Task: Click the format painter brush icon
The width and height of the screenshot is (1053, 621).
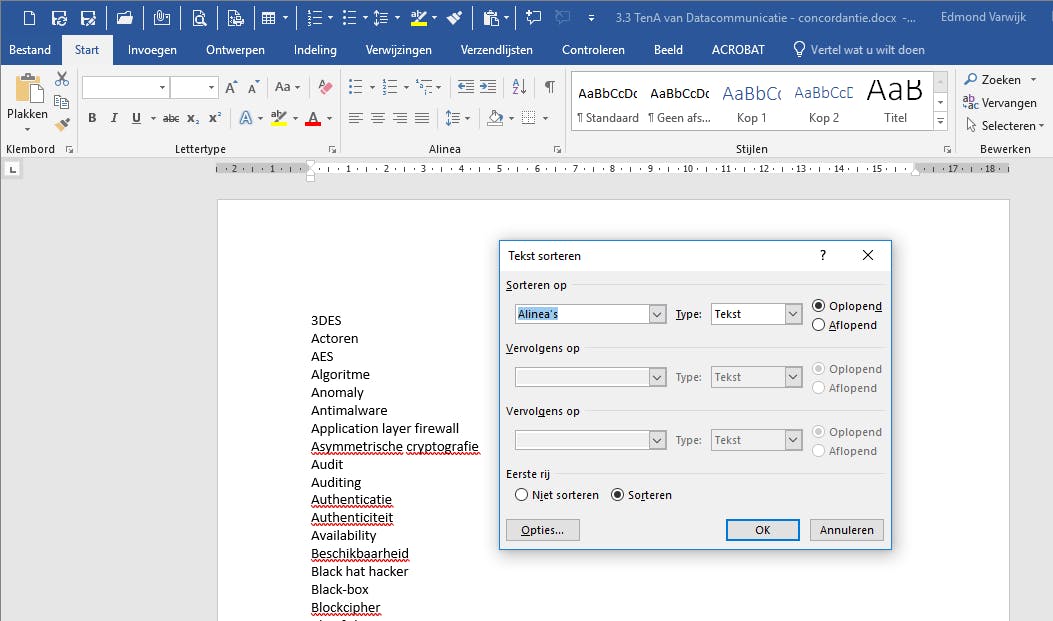Action: tap(62, 125)
